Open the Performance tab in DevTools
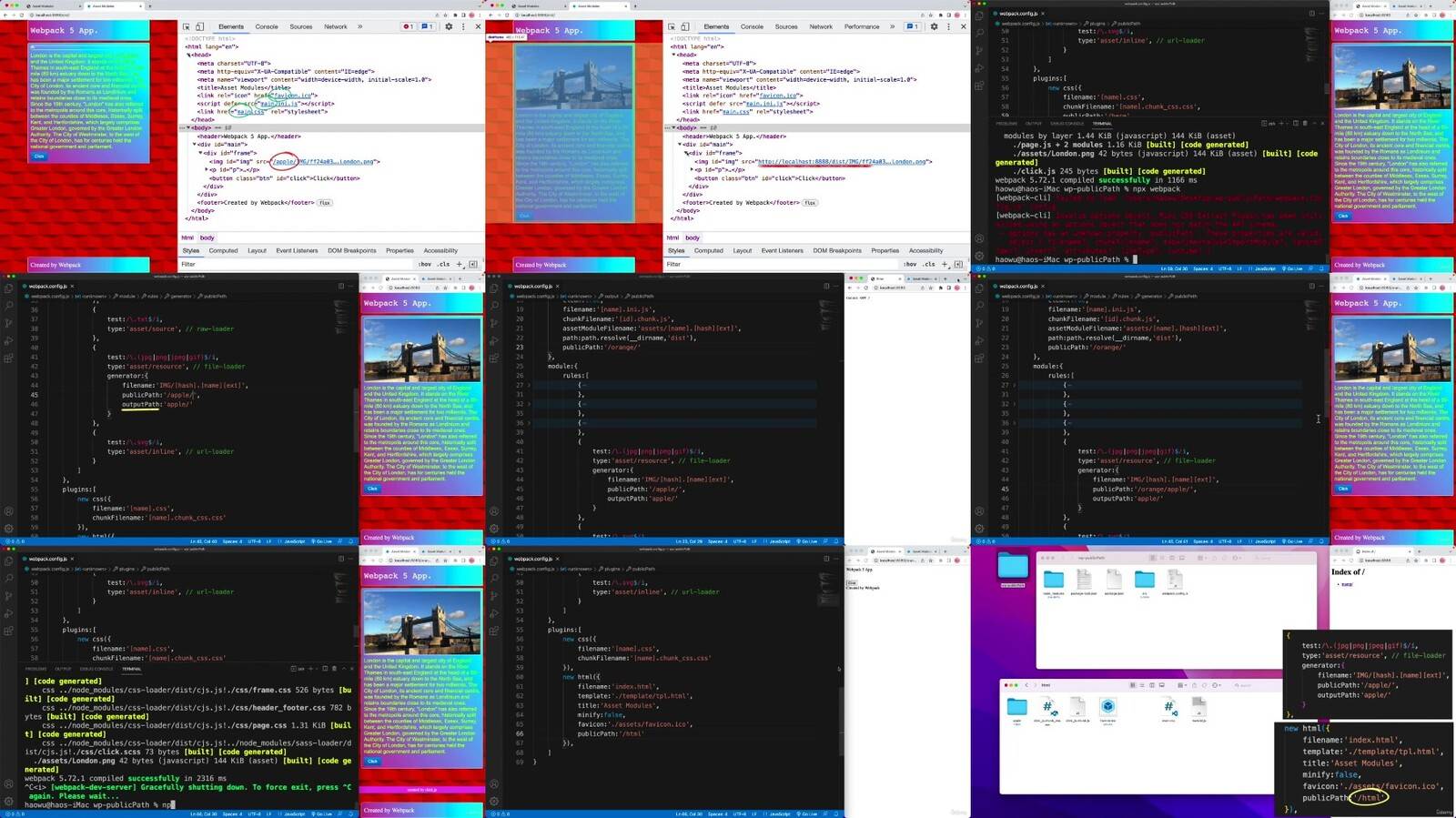 click(862, 26)
